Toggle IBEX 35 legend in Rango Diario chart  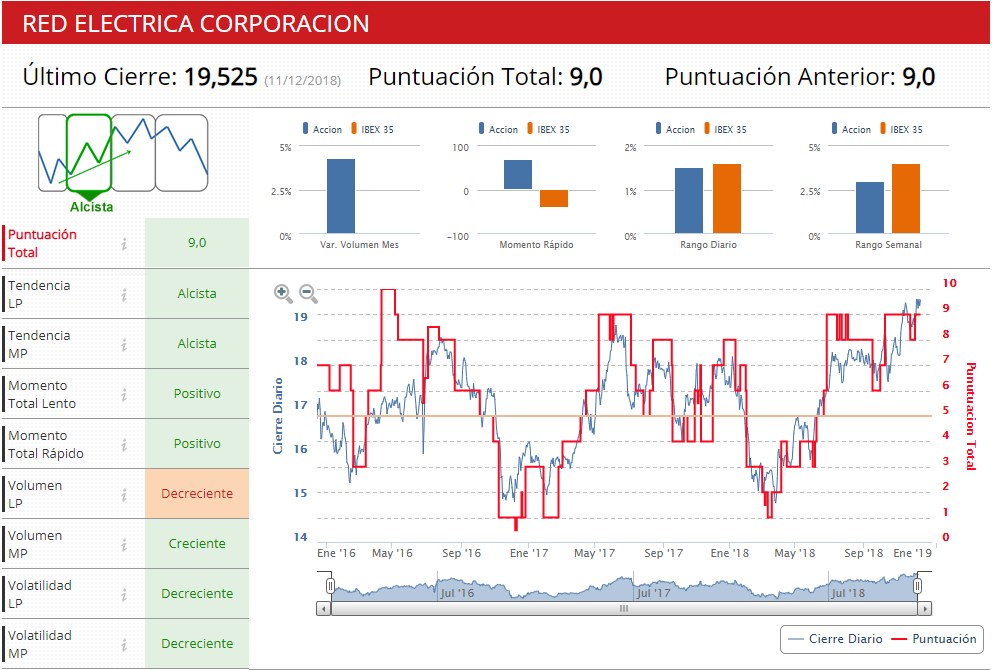(x=726, y=129)
